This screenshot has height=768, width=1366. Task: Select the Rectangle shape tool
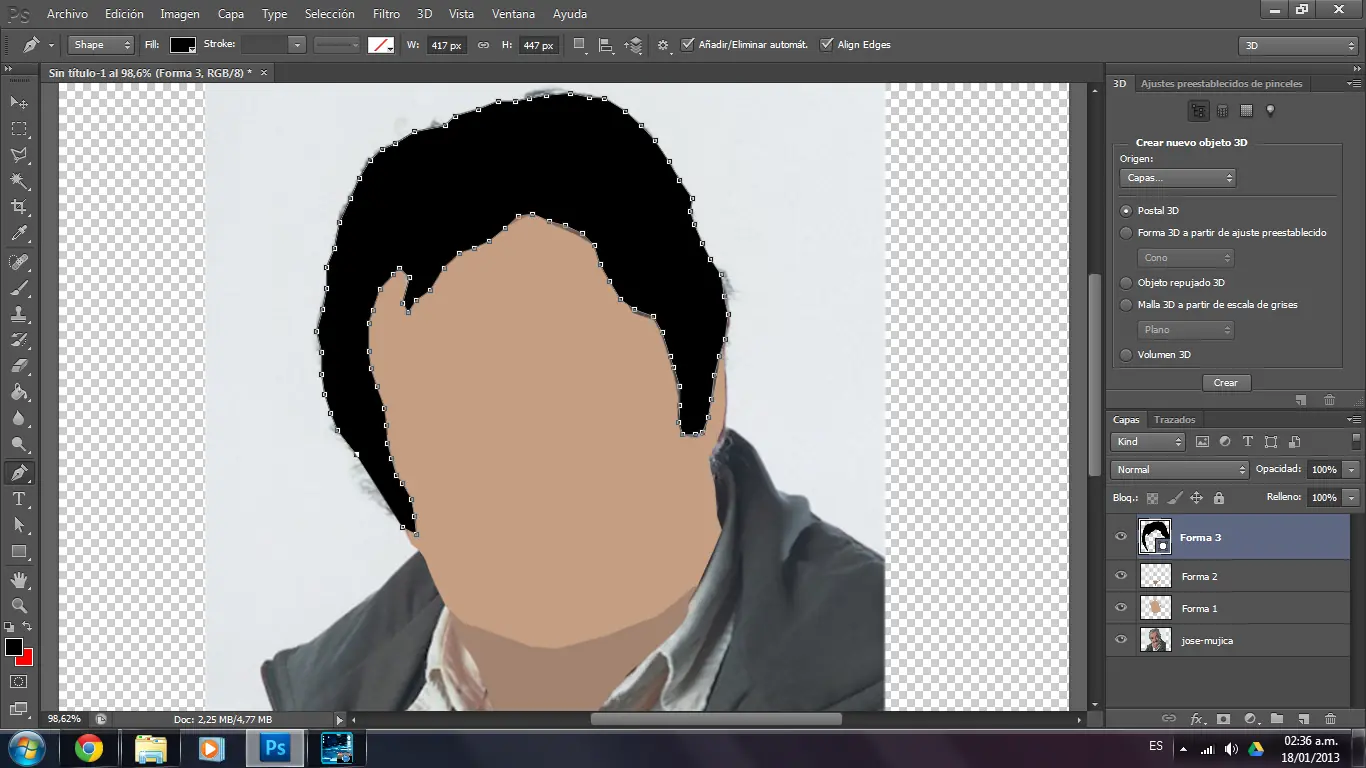pos(18,551)
